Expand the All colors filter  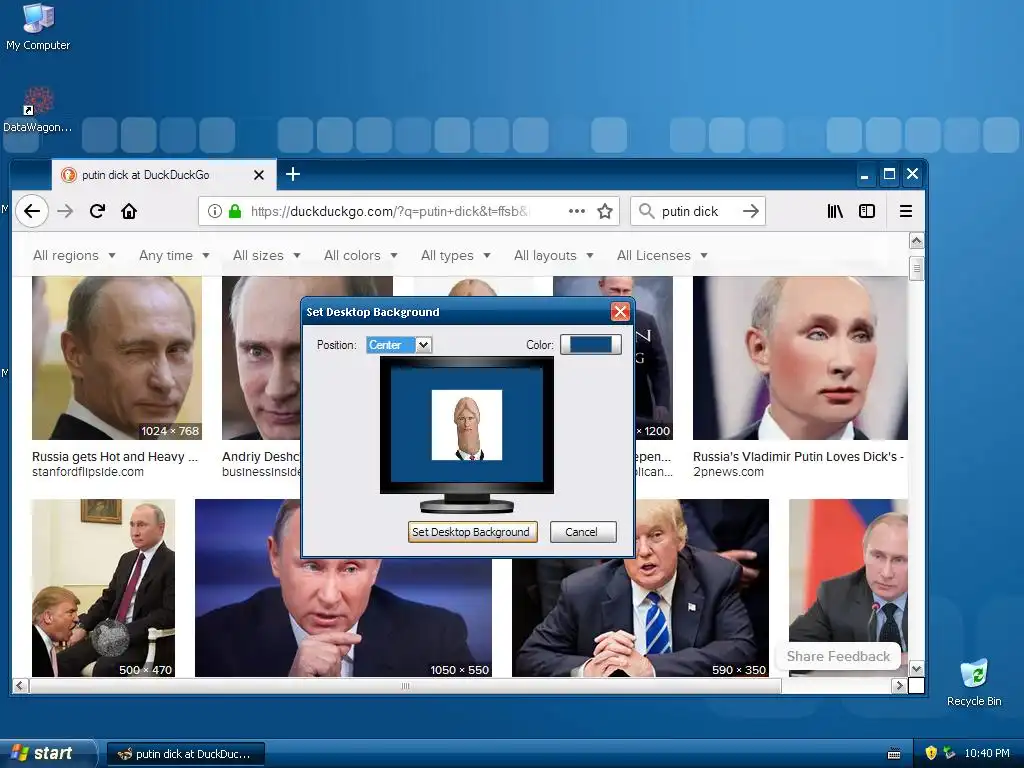point(360,255)
